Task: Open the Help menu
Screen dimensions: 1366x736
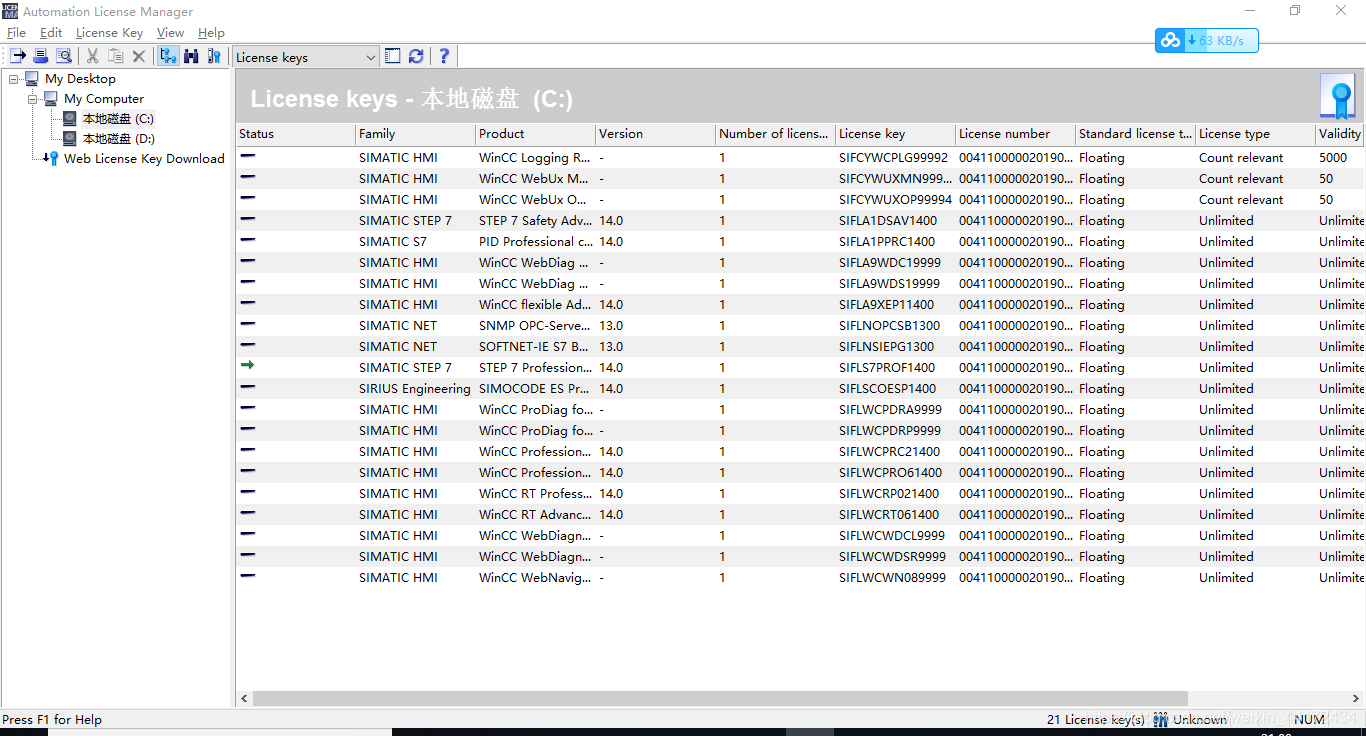Action: click(x=211, y=33)
